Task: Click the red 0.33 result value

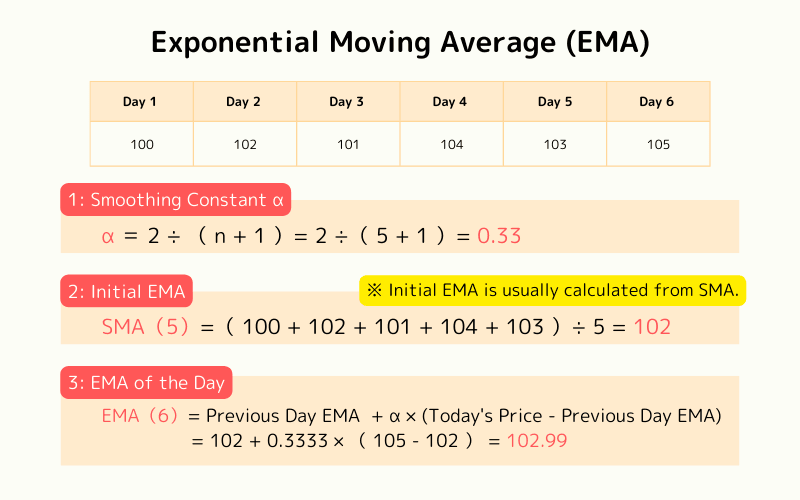Action: (x=500, y=236)
